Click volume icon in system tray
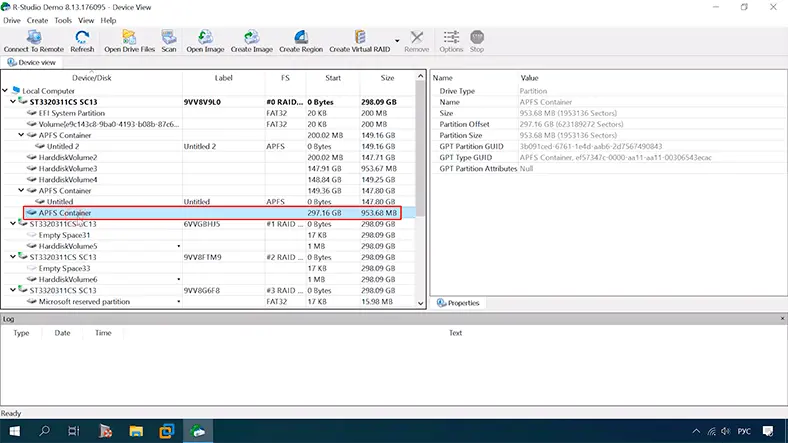The width and height of the screenshot is (788, 443). (x=725, y=431)
